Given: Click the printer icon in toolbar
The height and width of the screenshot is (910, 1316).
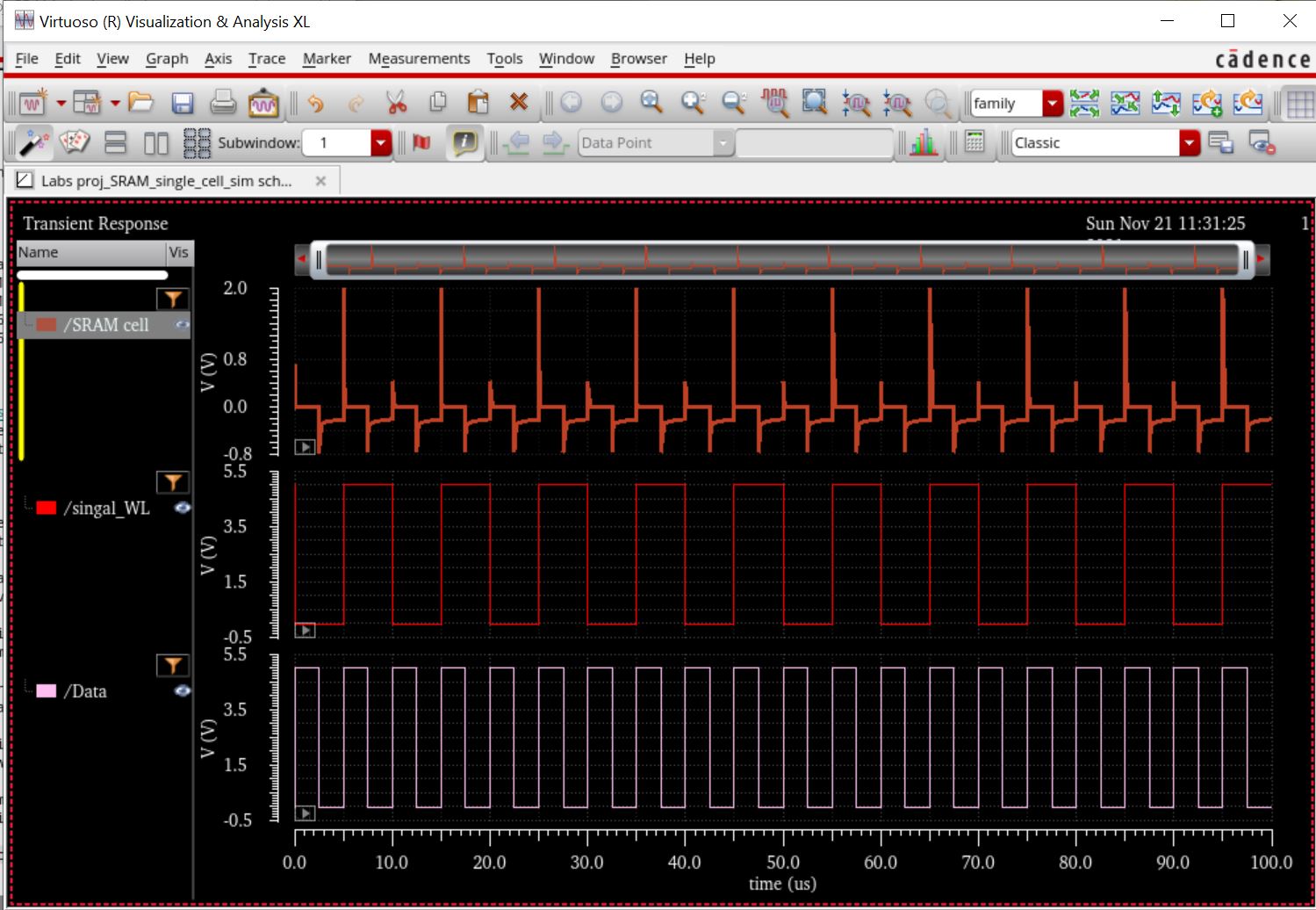Looking at the screenshot, I should [x=223, y=104].
